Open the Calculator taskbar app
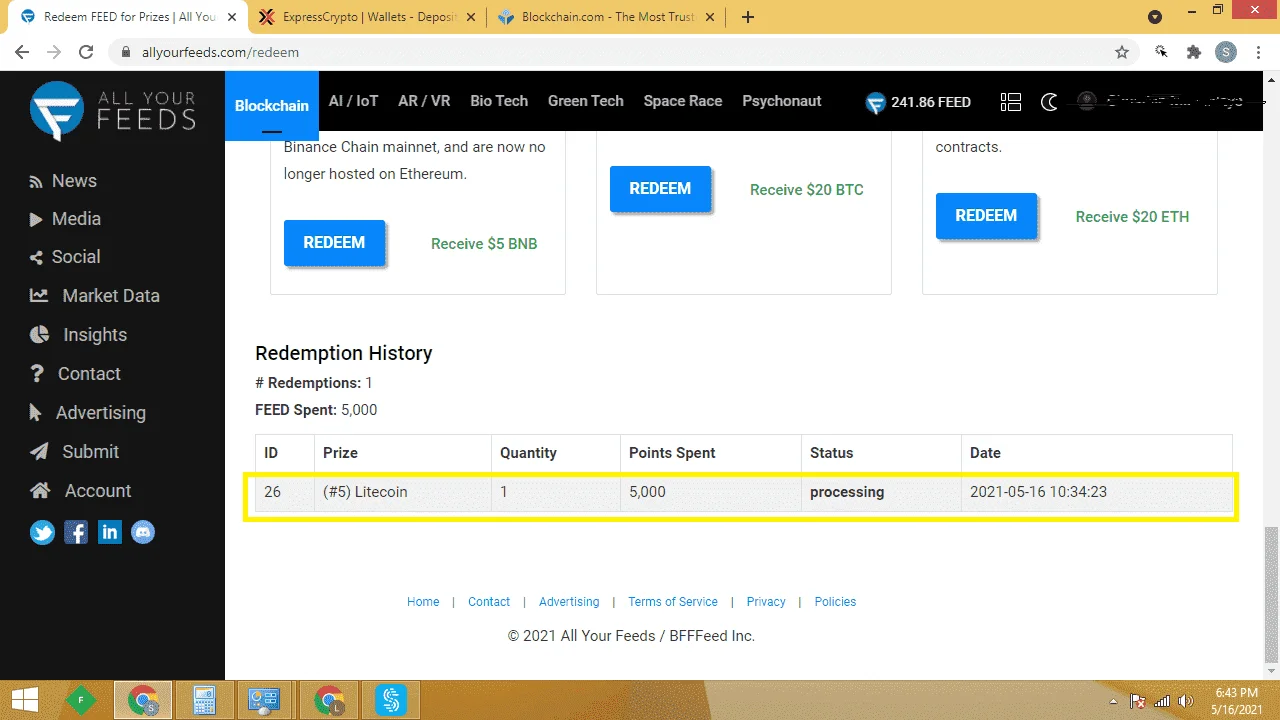 click(205, 700)
